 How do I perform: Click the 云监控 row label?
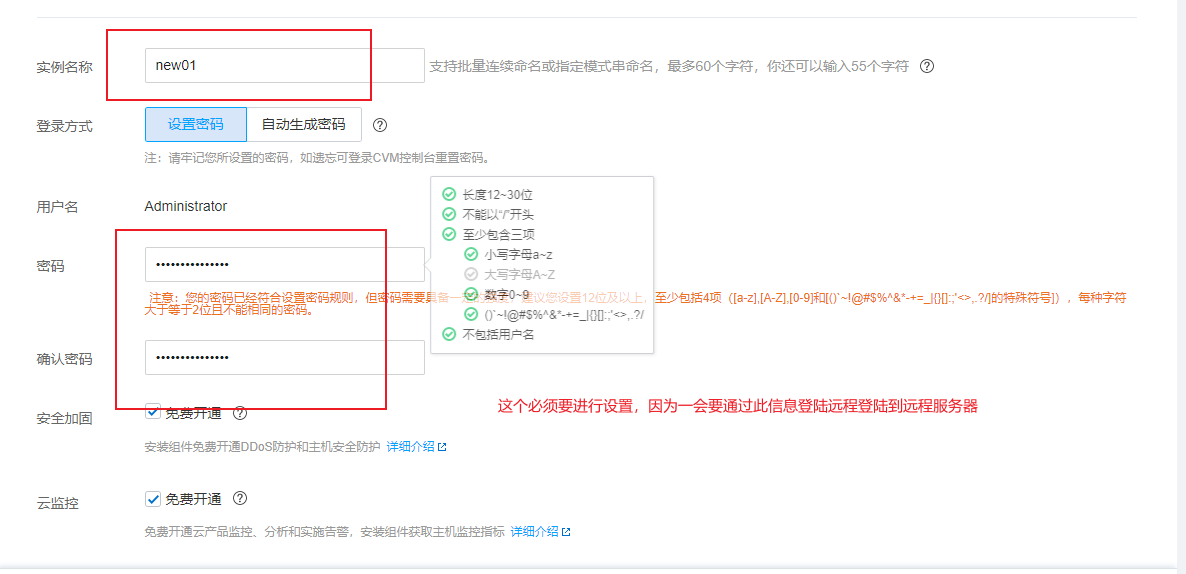pos(57,503)
